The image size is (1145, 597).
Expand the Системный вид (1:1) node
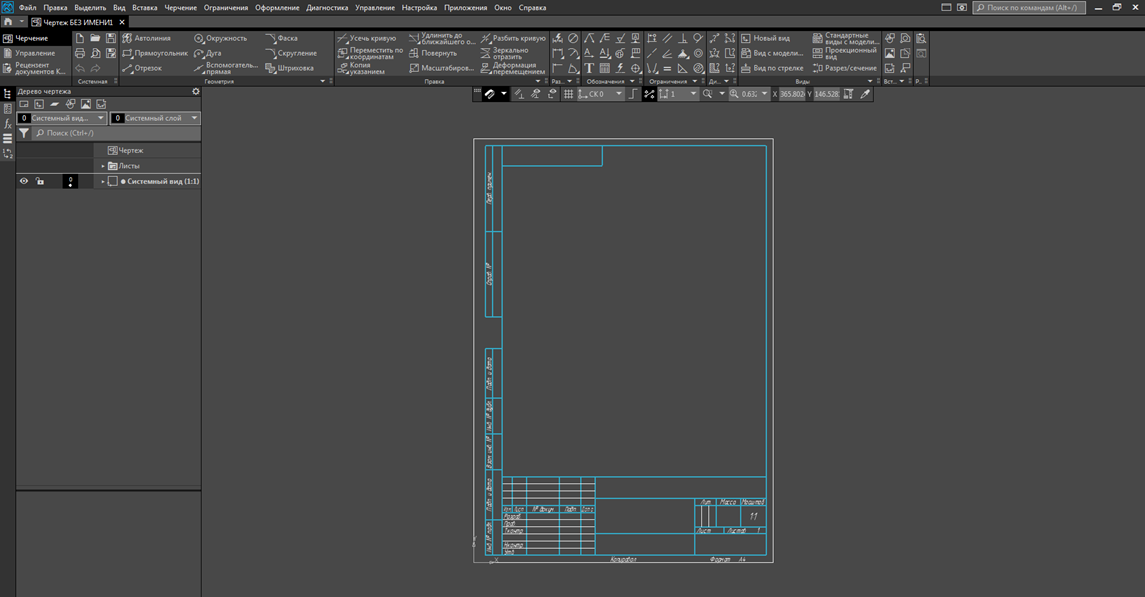103,181
